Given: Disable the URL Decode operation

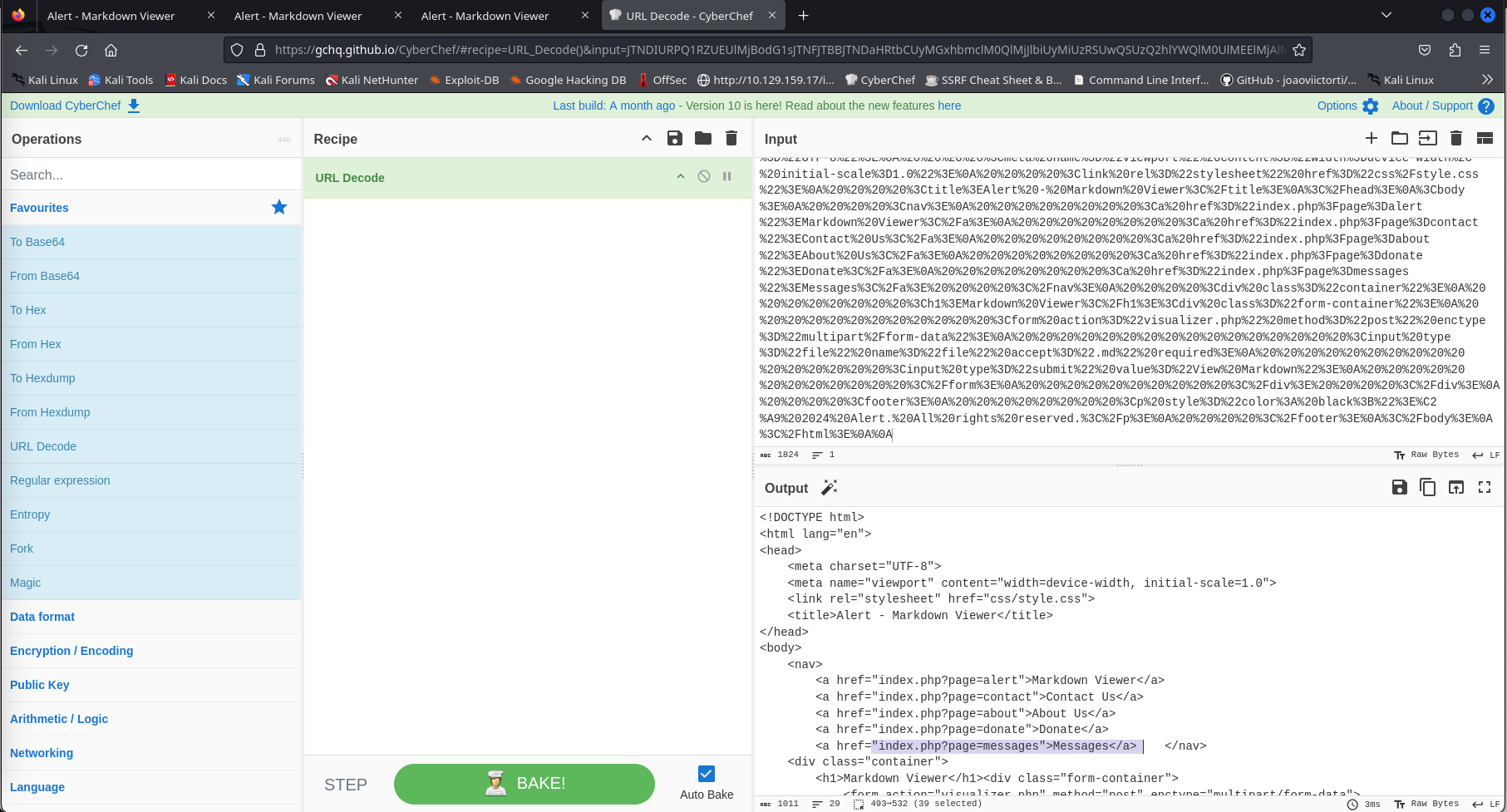Looking at the screenshot, I should 704,176.
